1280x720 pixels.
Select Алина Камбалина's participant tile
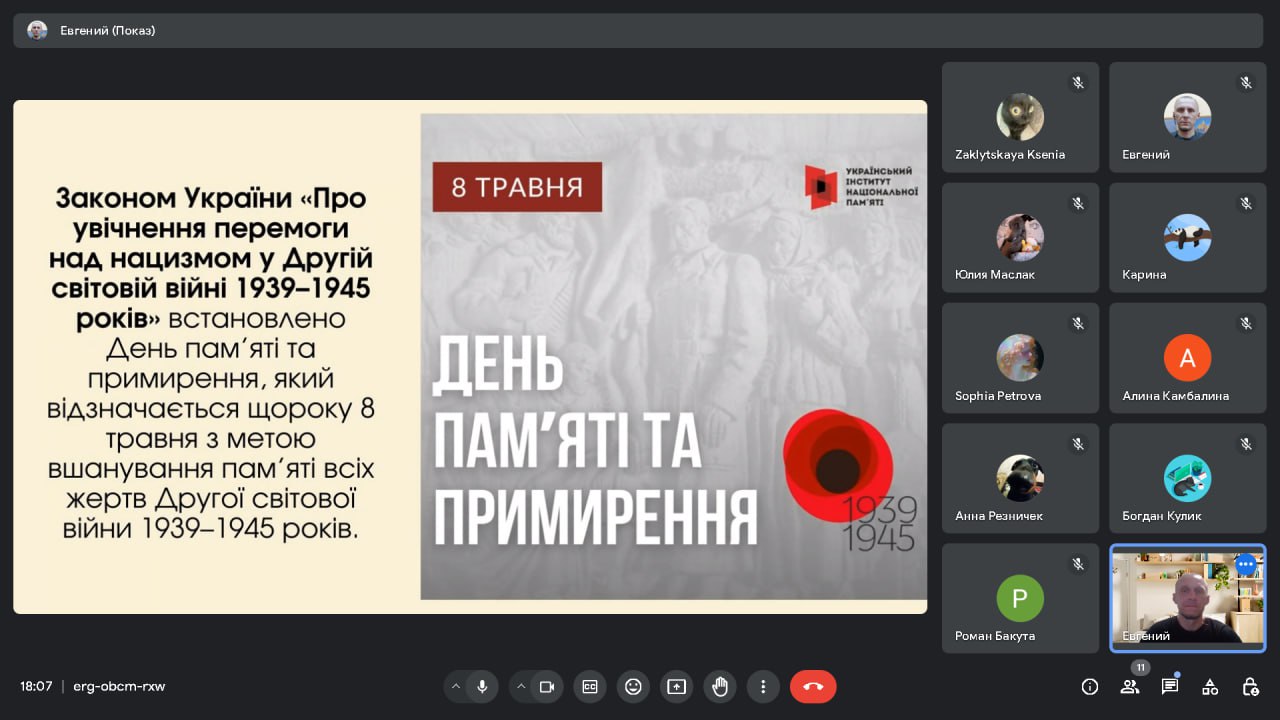[x=1187, y=358]
